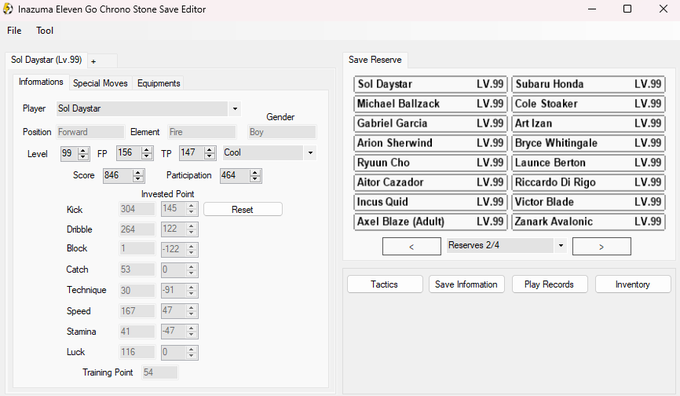Screen dimensions: 680x396
Task: Select reserve player Aitor Cazador
Action: tap(430, 183)
